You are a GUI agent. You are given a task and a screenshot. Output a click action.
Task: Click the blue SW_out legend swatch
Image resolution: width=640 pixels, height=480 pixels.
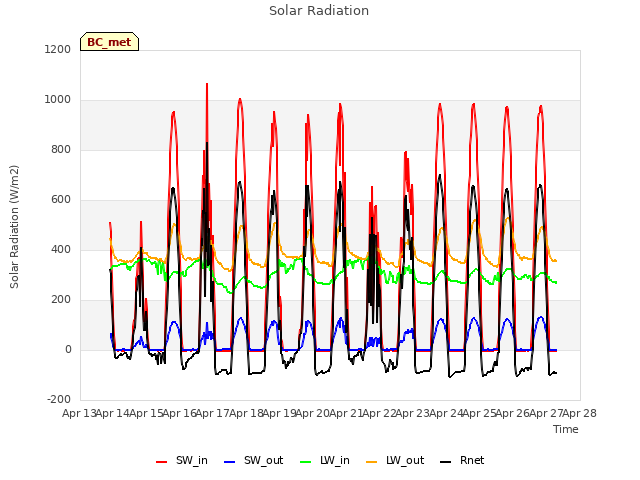[230, 462]
